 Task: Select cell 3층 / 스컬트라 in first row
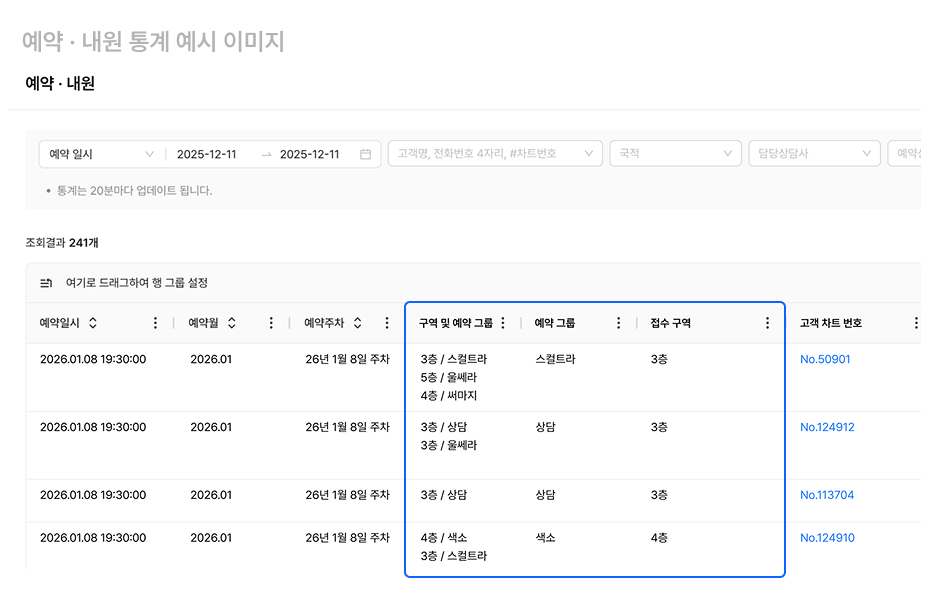[x=454, y=360]
